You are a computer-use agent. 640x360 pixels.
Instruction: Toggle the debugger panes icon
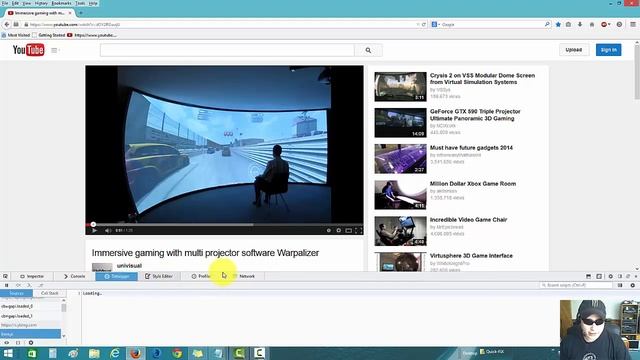click(620, 285)
